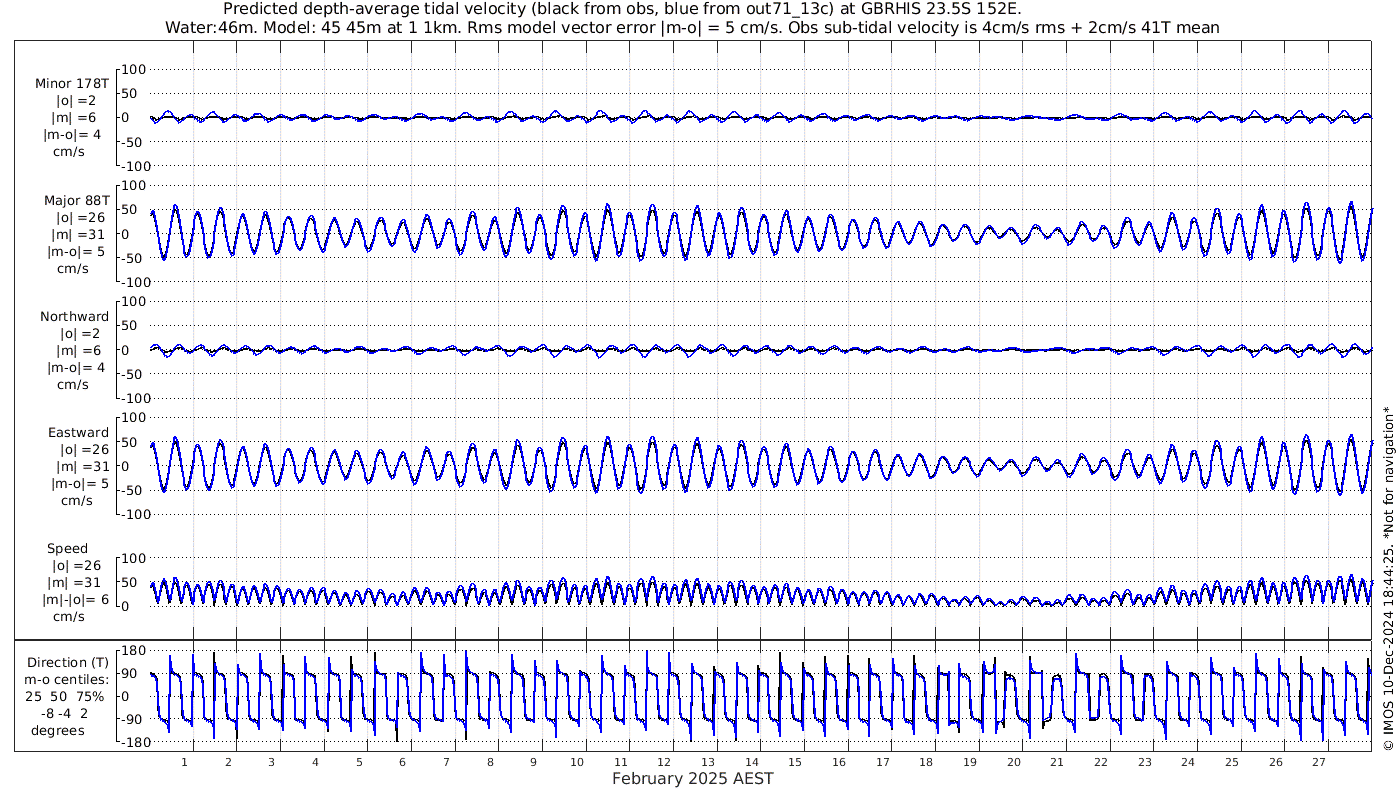The height and width of the screenshot is (800, 1400).
Task: Click date tick label 20 on x-axis
Action: [1014, 762]
